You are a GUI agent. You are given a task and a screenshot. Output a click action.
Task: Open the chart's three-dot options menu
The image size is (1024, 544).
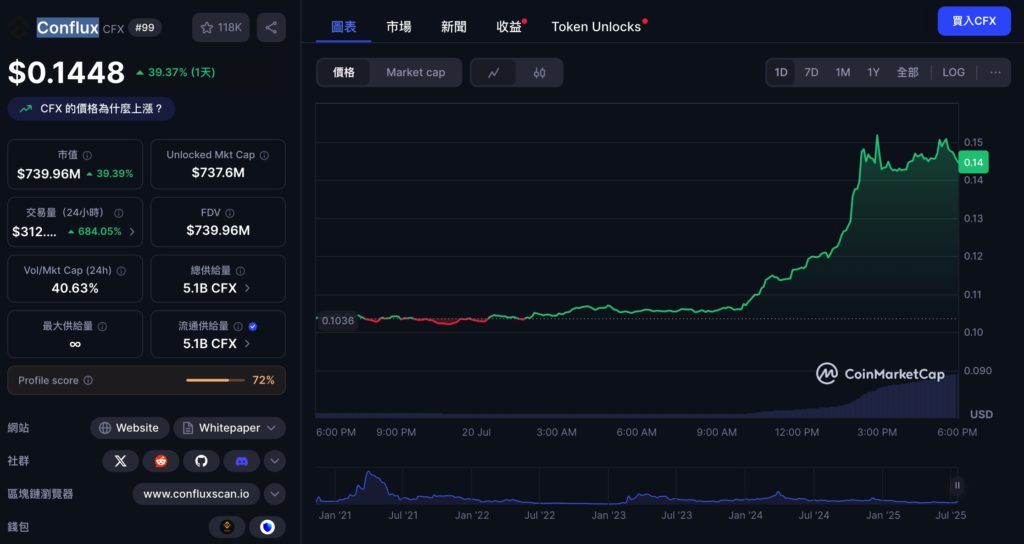click(x=995, y=72)
